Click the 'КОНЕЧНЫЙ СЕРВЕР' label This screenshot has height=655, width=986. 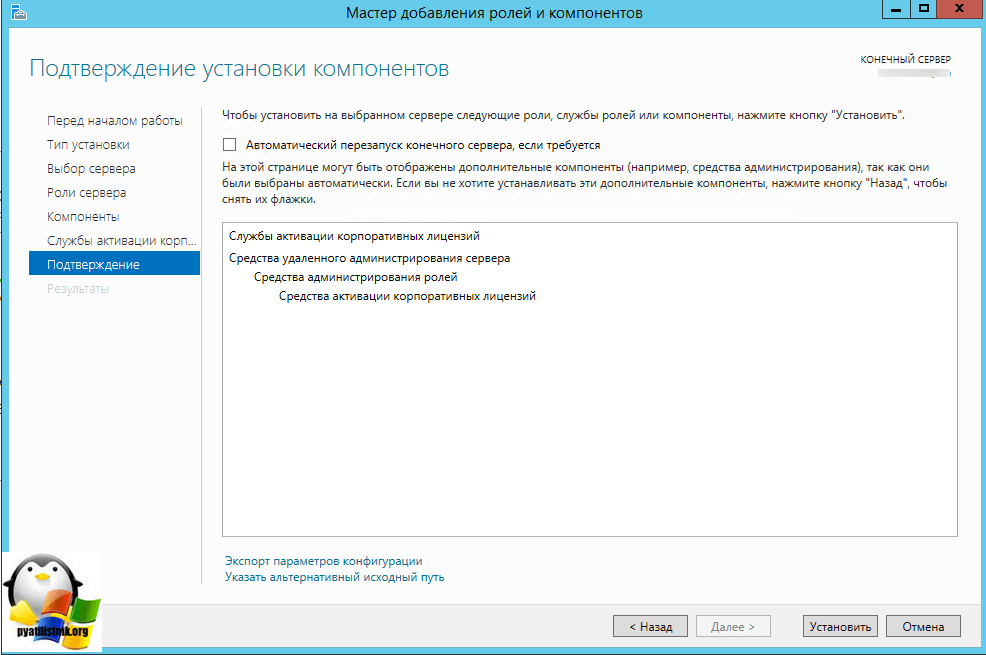click(x=906, y=59)
